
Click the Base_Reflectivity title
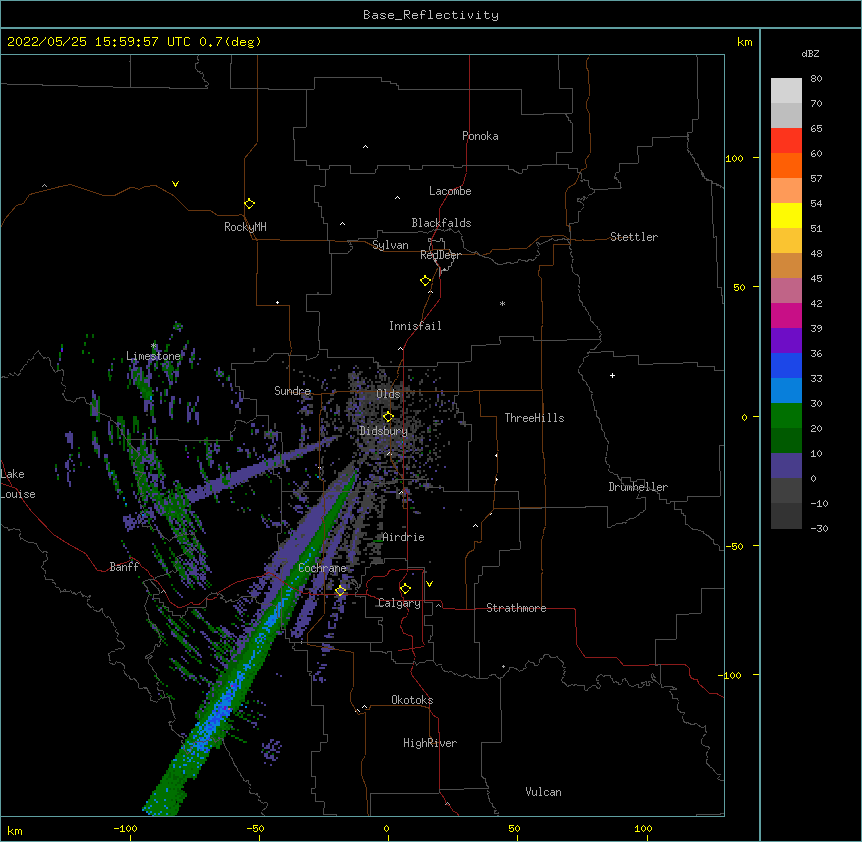pyautogui.click(x=431, y=15)
